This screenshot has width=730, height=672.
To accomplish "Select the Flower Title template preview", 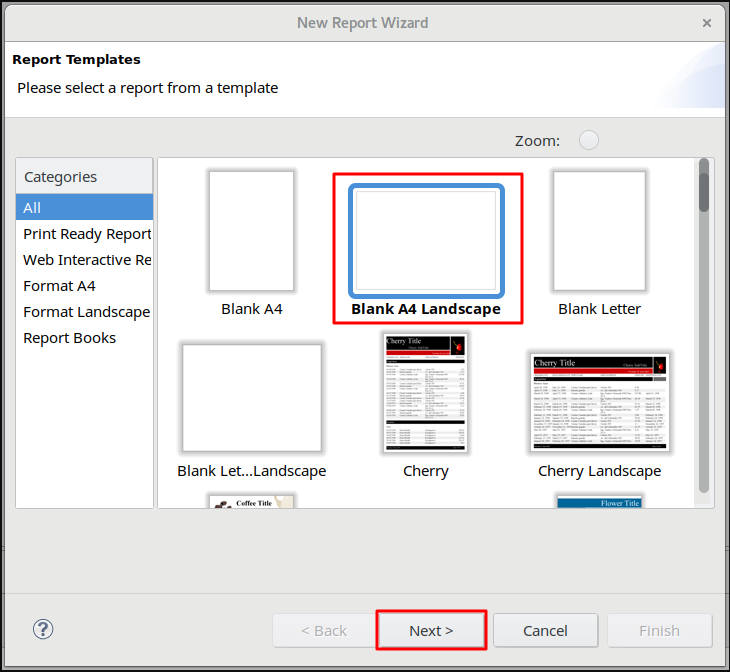I will pyautogui.click(x=599, y=501).
